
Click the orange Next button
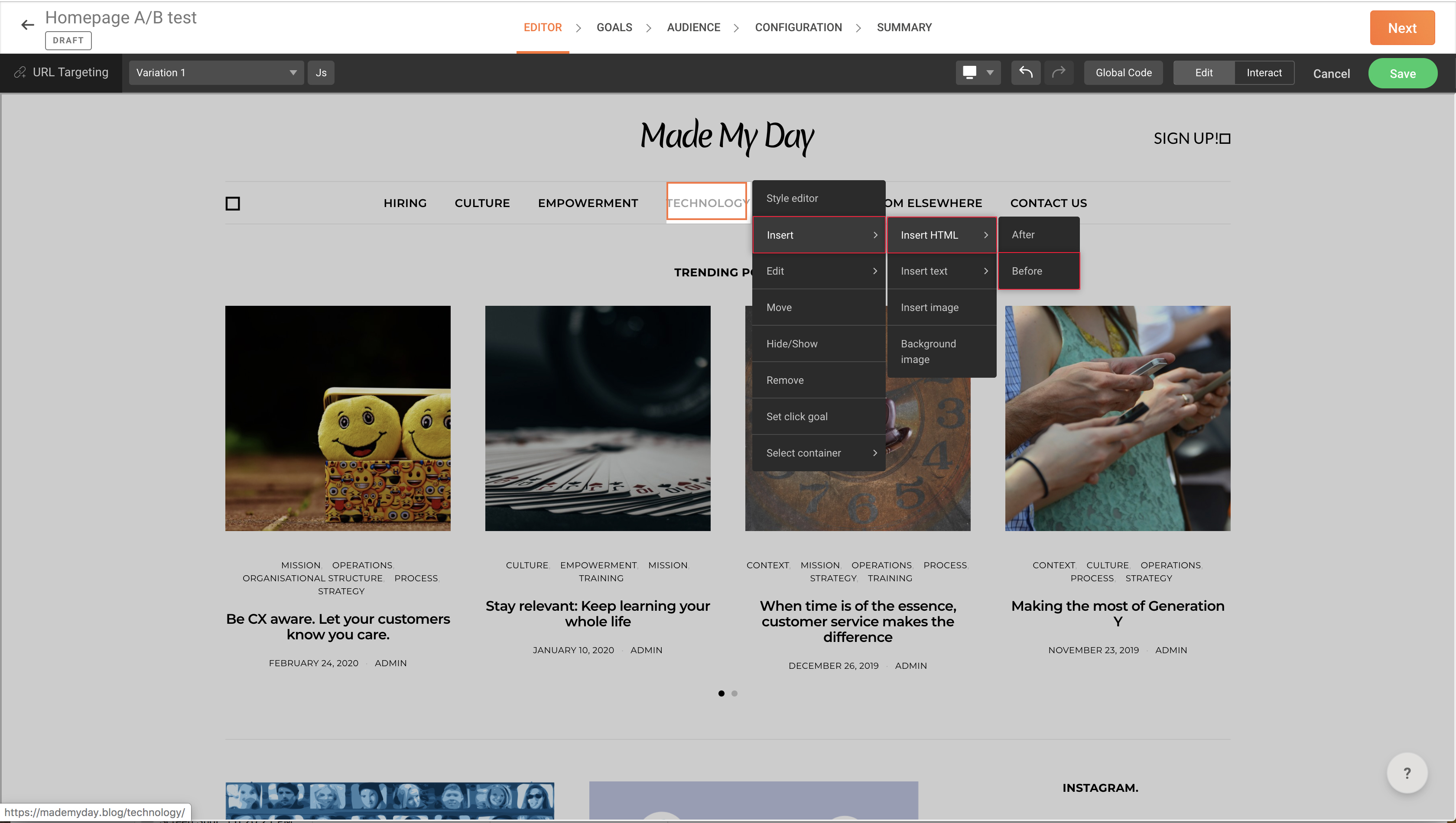click(1402, 28)
